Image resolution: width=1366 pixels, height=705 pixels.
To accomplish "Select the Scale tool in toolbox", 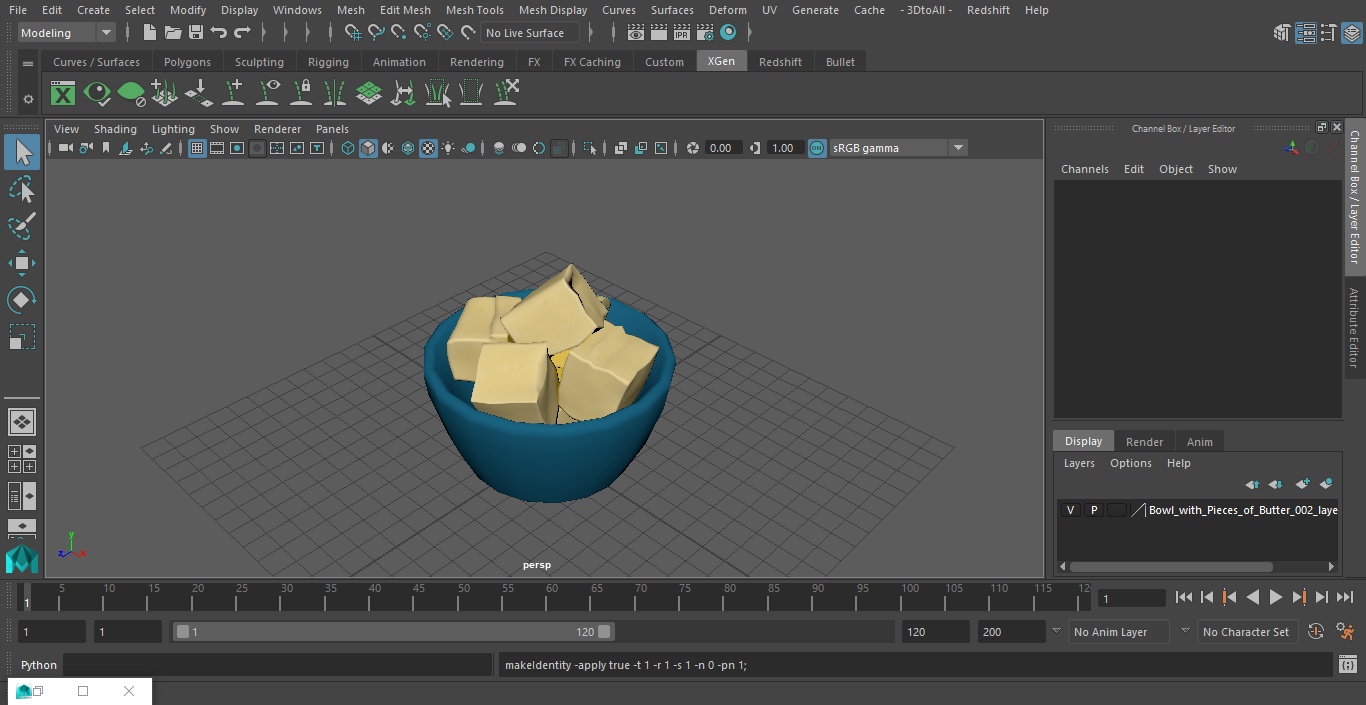I will 22,337.
